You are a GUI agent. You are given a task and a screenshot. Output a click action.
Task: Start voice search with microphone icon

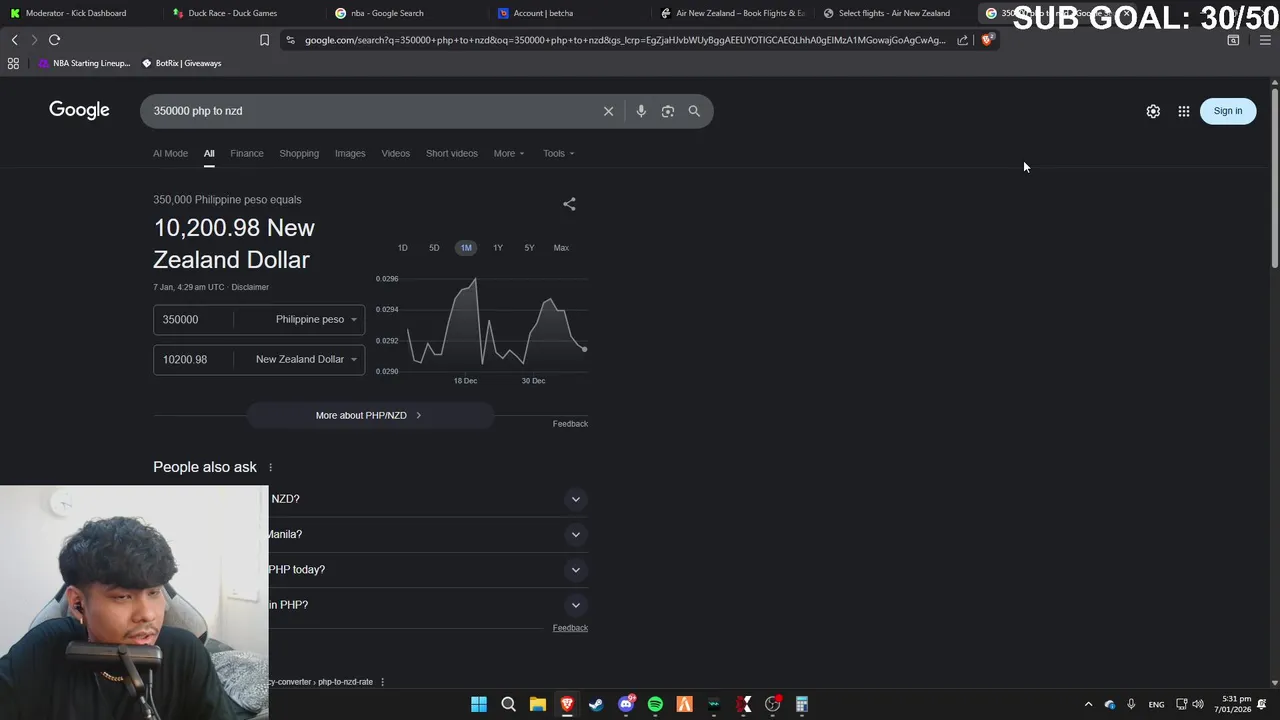(x=641, y=111)
